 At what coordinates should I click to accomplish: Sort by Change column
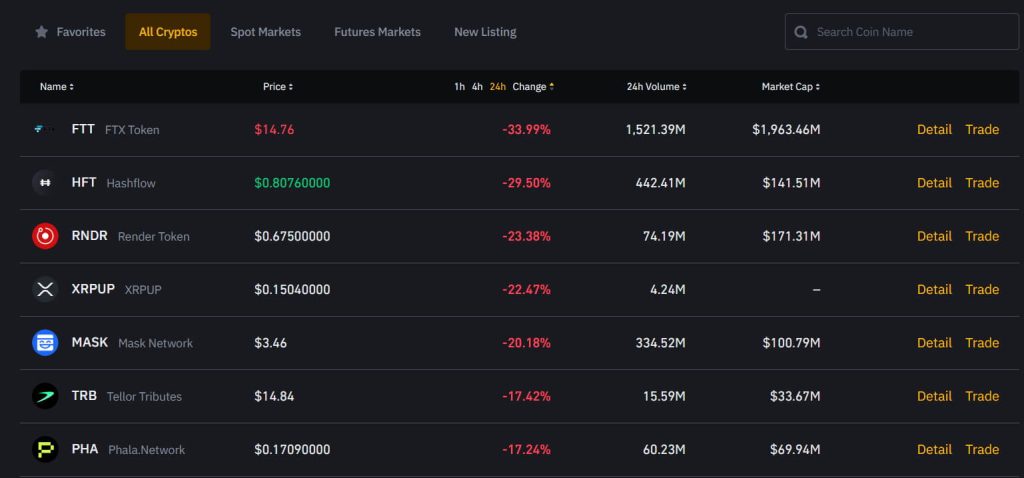(534, 87)
